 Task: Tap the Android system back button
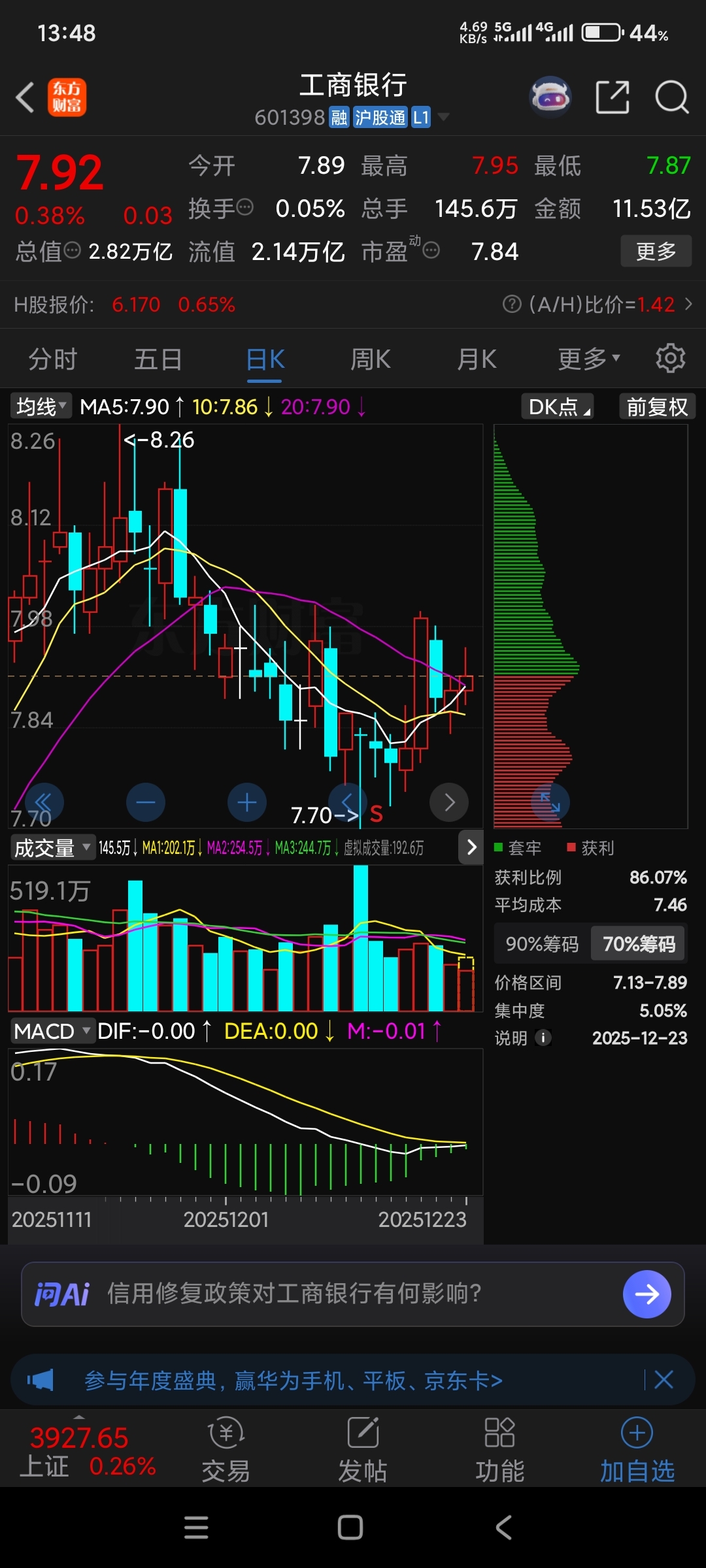tap(503, 1527)
